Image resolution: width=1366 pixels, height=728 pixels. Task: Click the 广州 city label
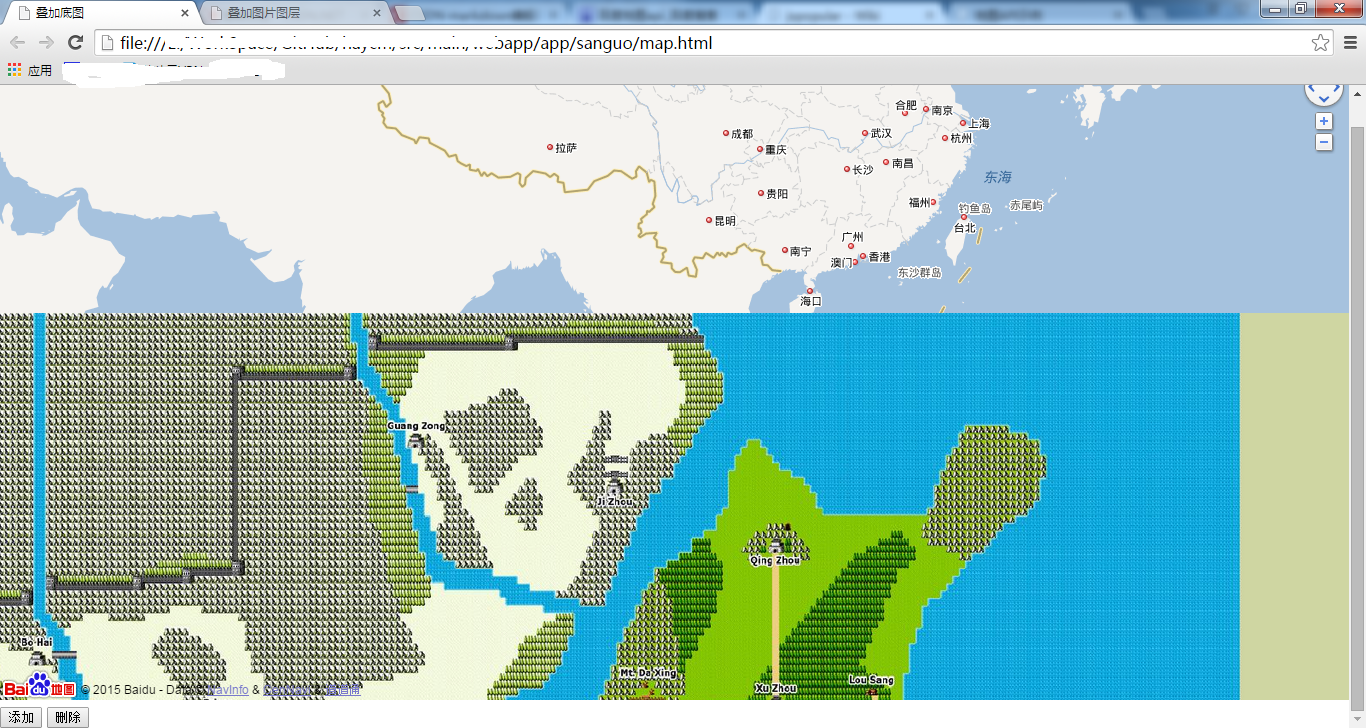pos(853,238)
